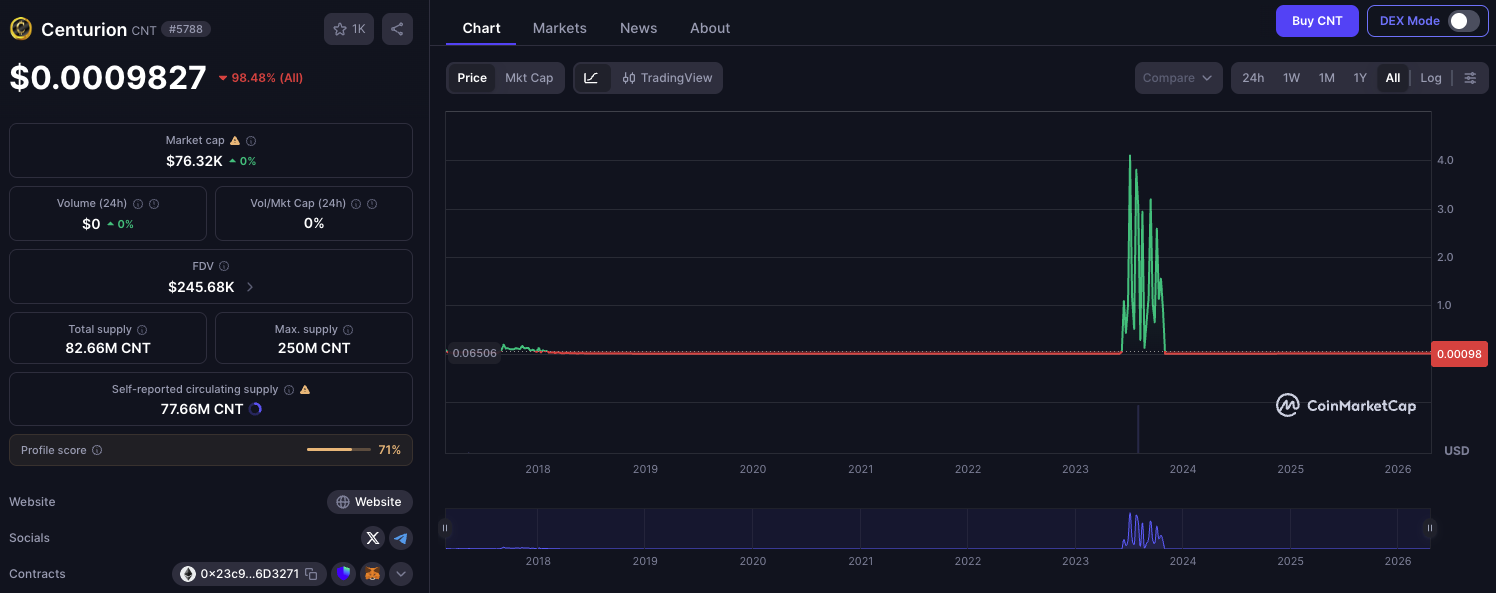Expand the FDV details arrow
Screen dimensions: 1496x593
tap(250, 287)
